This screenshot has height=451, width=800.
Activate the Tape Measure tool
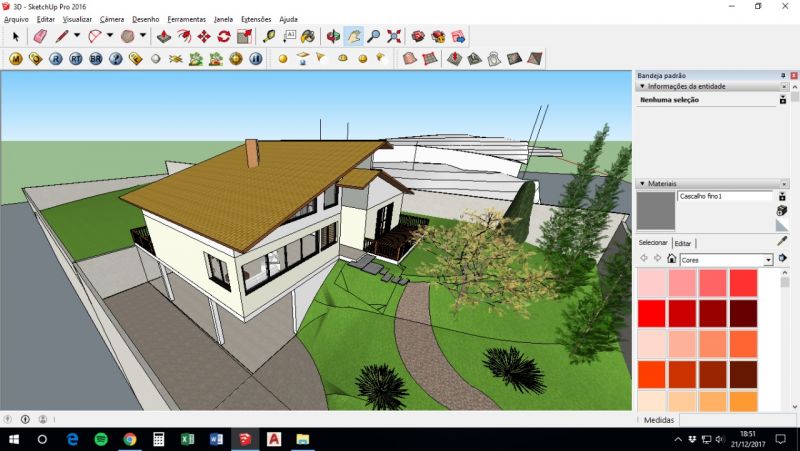point(270,36)
